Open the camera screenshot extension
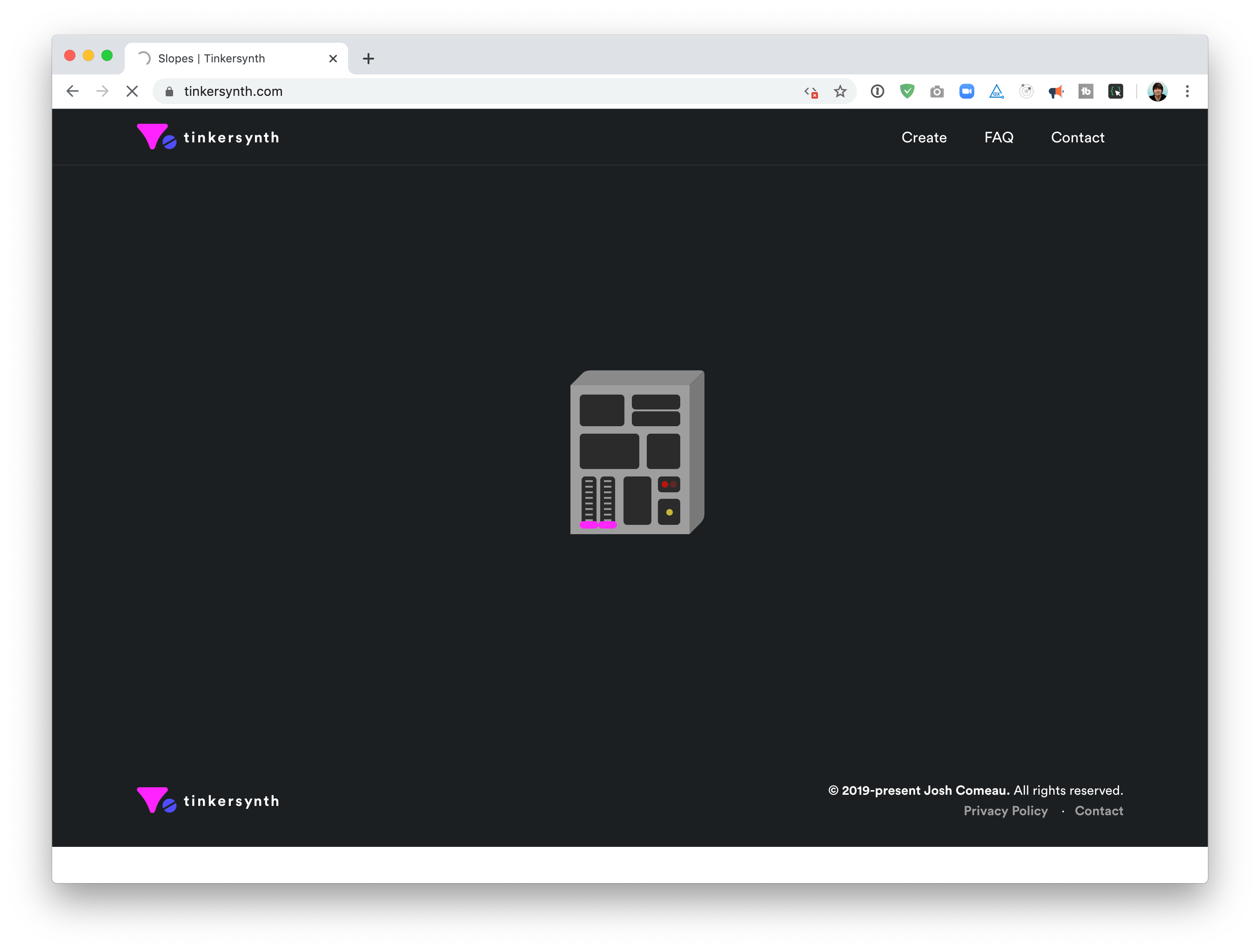Image resolution: width=1260 pixels, height=952 pixels. [937, 92]
